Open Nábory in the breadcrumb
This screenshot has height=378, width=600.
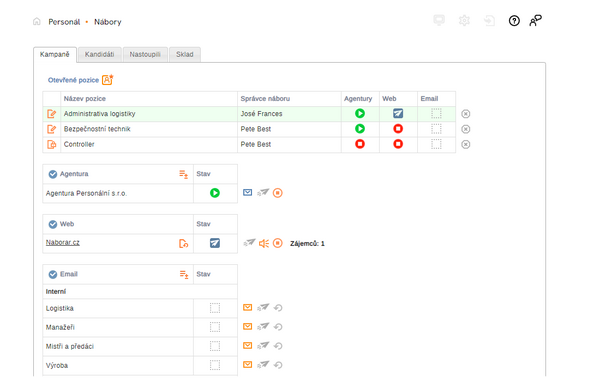[108, 22]
